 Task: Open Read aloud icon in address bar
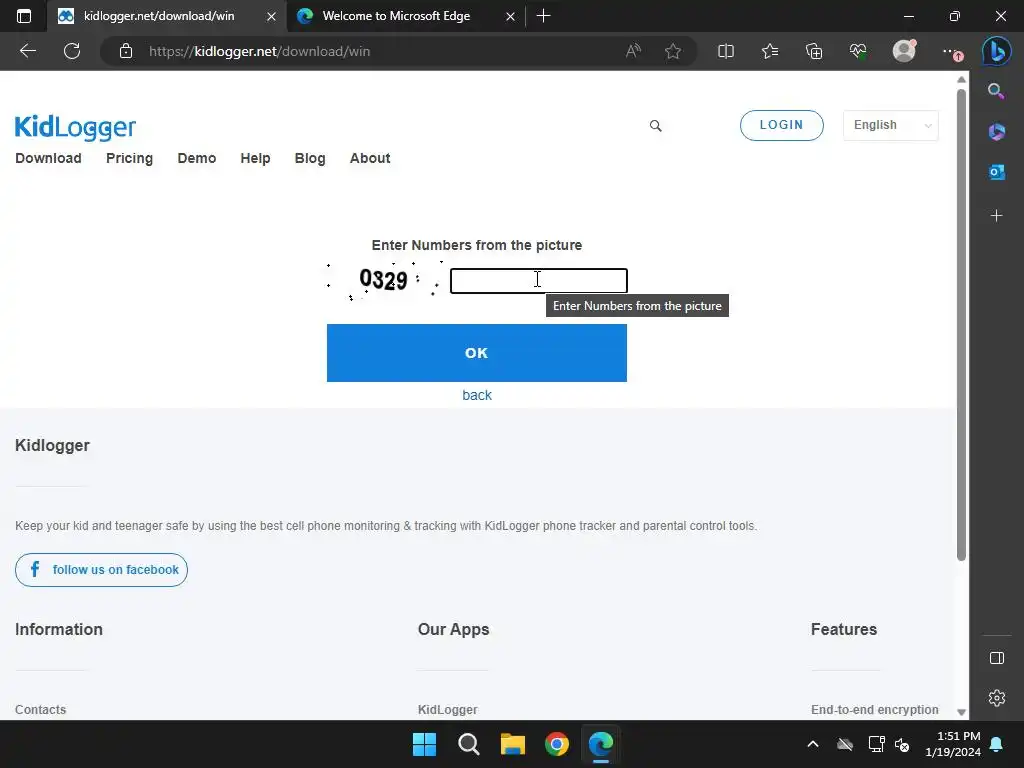coord(633,51)
